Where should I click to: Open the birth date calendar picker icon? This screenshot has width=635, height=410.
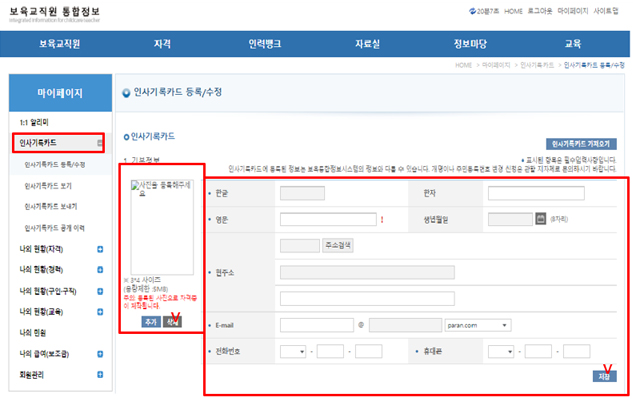tap(541, 219)
